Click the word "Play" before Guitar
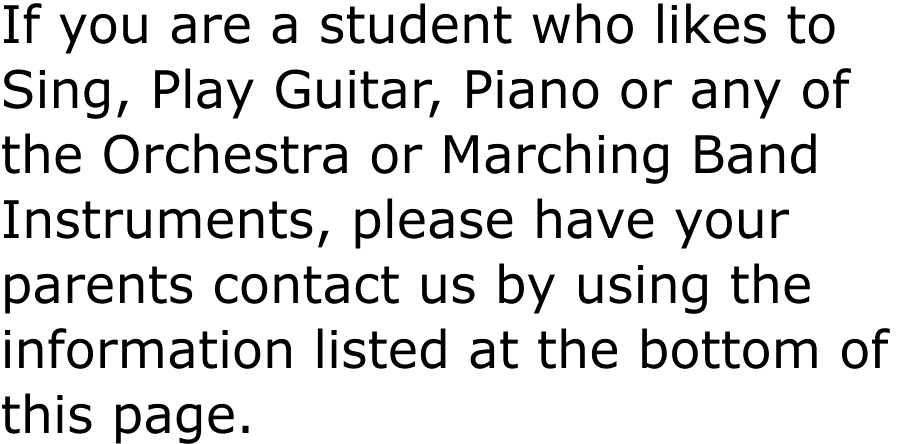Image resolution: width=899 pixels, height=444 pixels. [202, 95]
